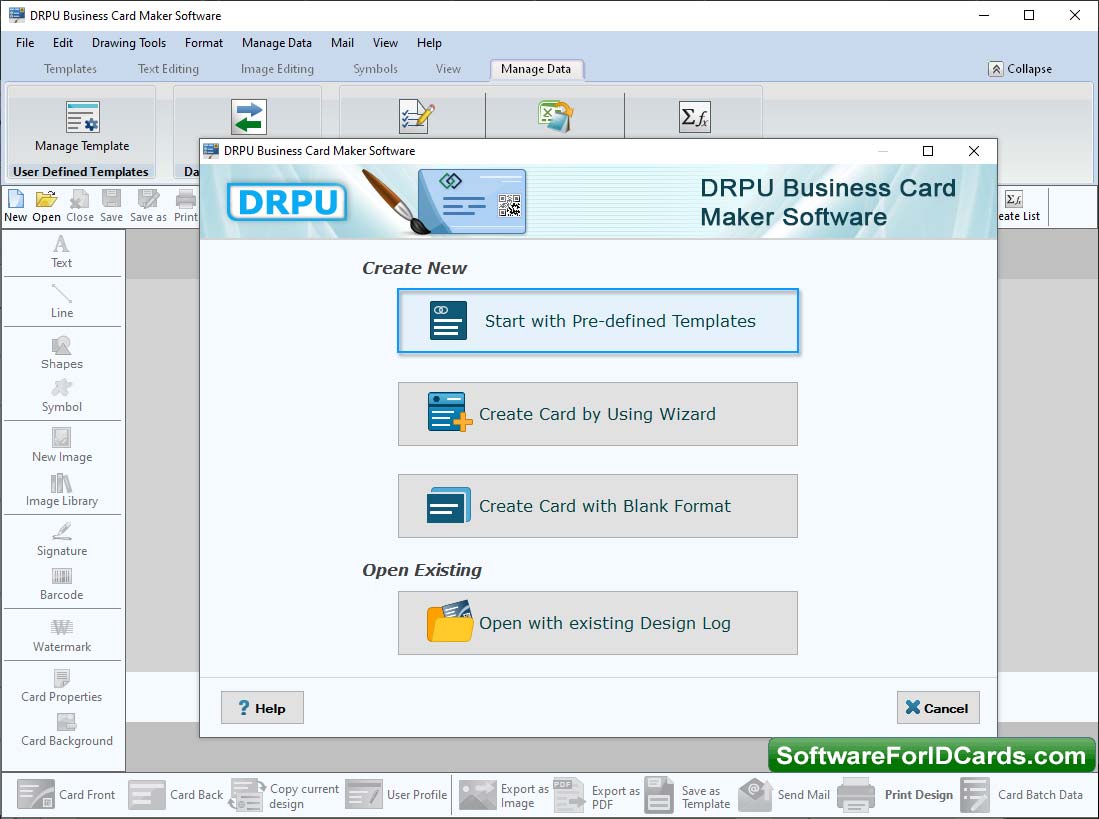Click Start with Pre-defined Templates

tap(598, 321)
